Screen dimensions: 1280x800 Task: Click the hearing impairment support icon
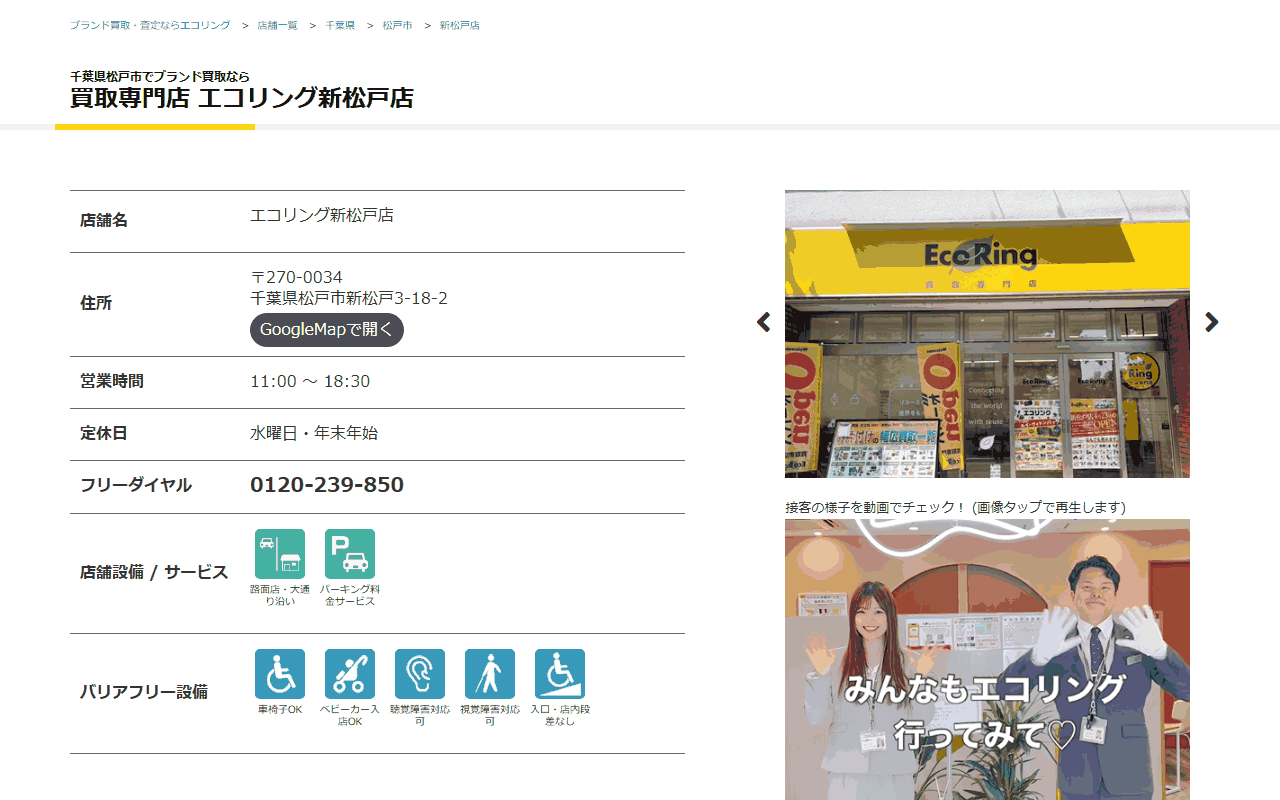[x=420, y=674]
